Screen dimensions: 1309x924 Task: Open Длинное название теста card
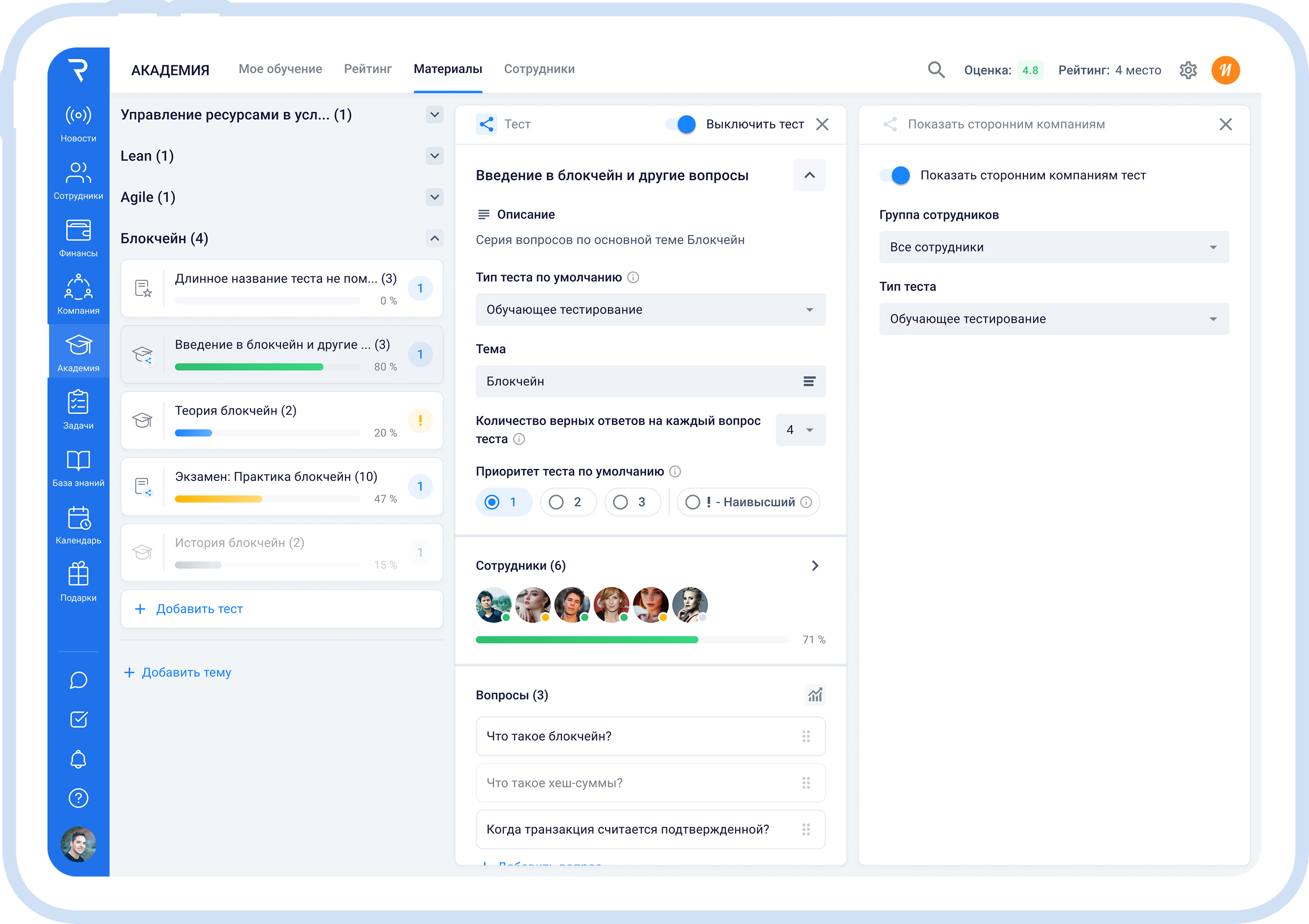pyautogui.click(x=282, y=288)
